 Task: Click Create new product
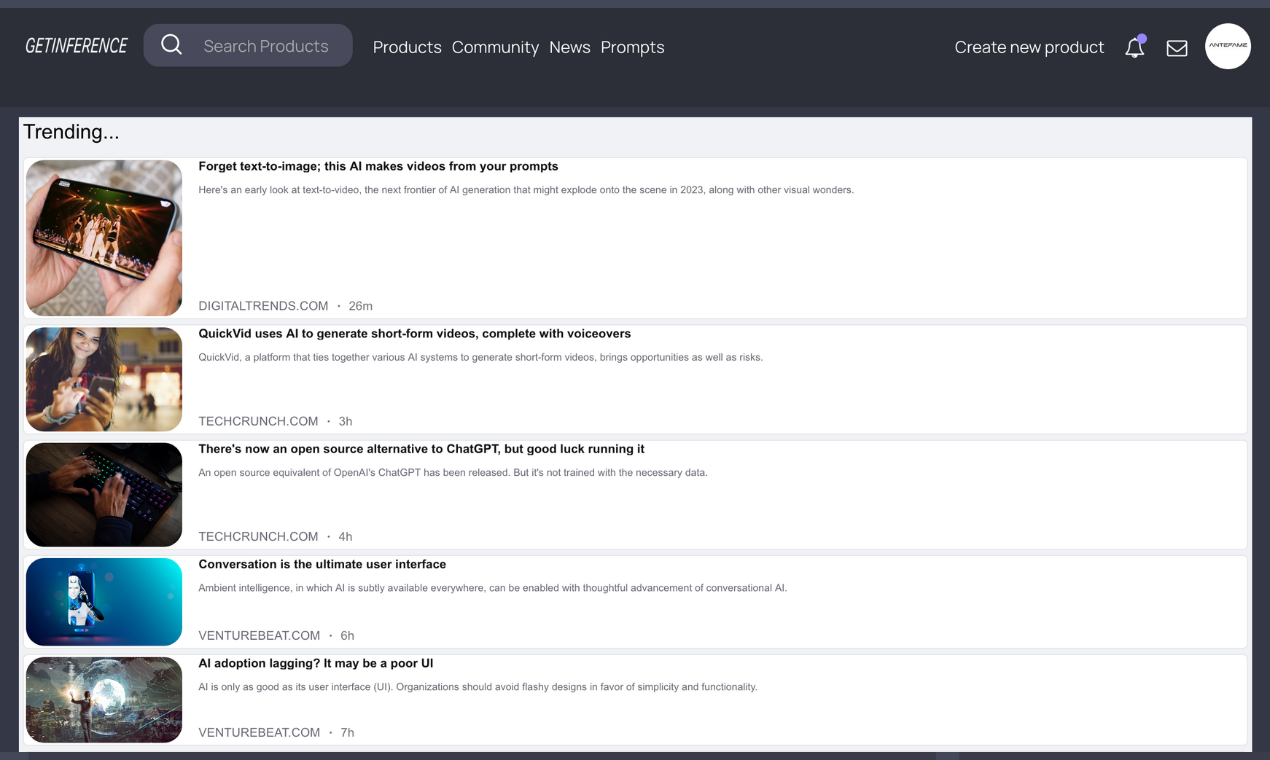(x=1029, y=47)
